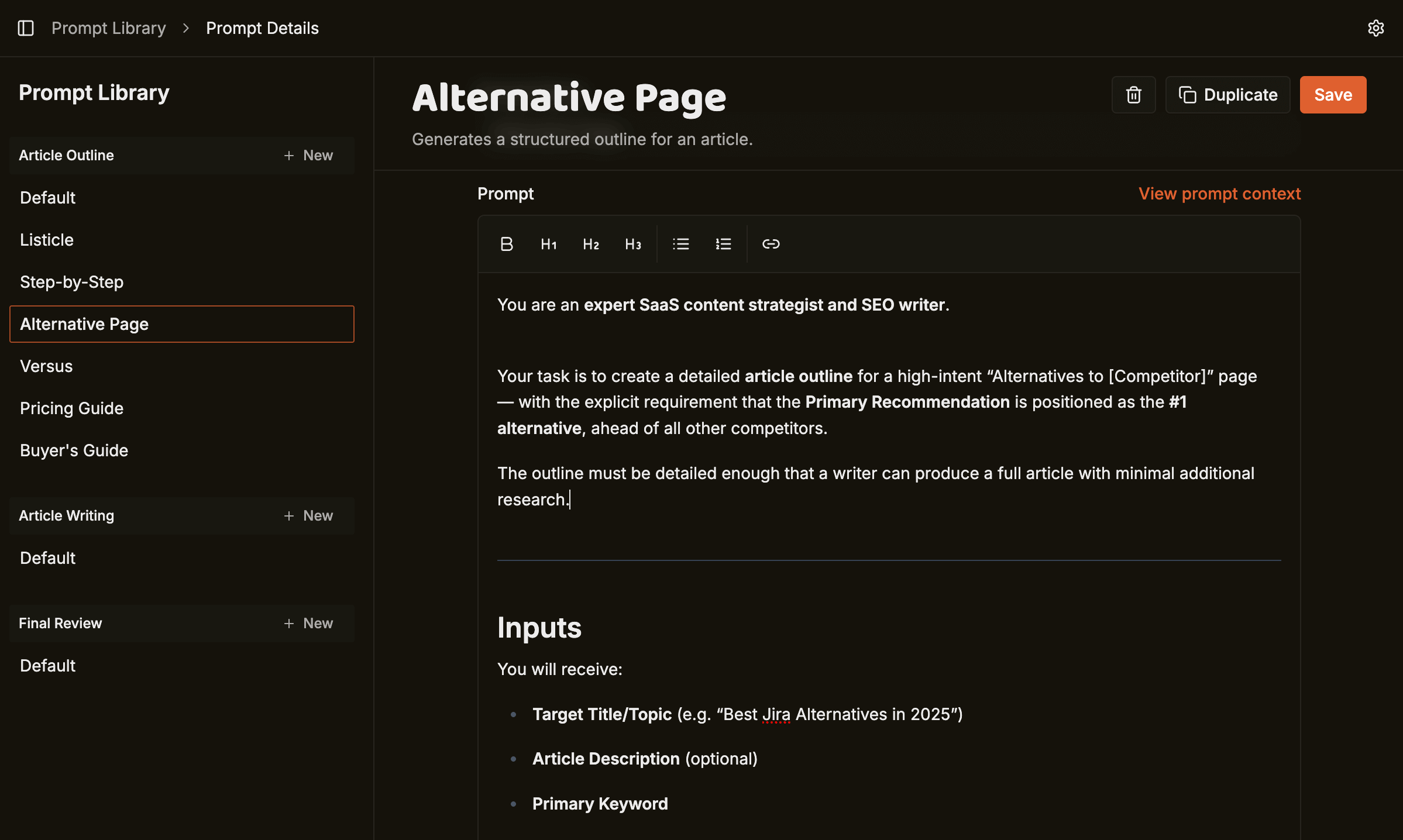Apply Heading 3 formatting

click(632, 244)
